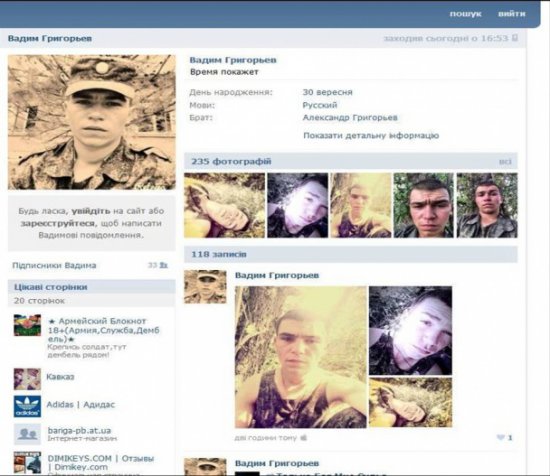
Task: Click the увійдіть login link
Action: [91, 211]
